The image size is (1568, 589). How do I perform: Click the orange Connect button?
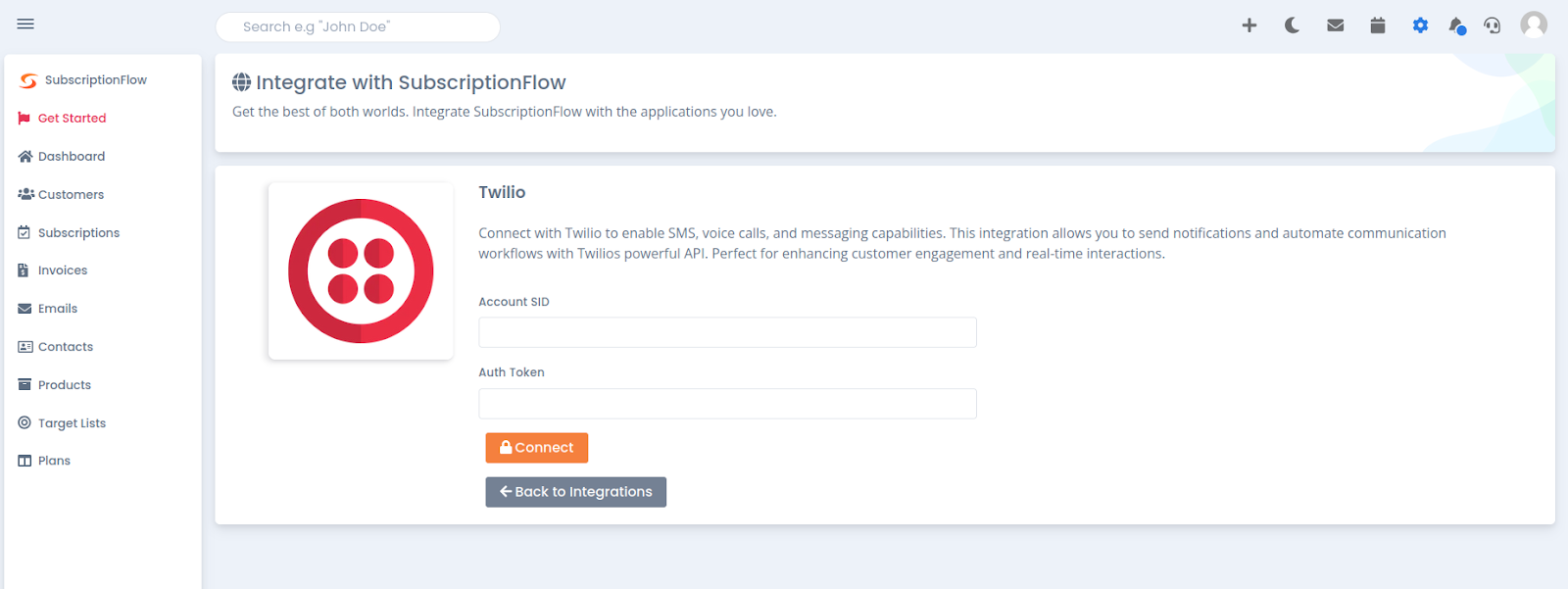click(x=537, y=448)
